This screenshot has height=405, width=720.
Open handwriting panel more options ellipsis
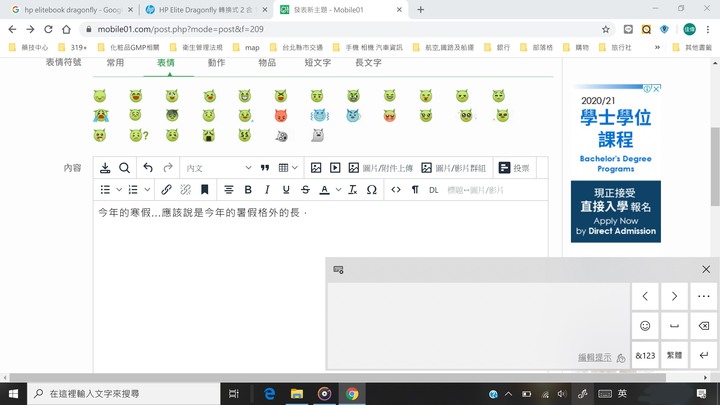coord(703,297)
